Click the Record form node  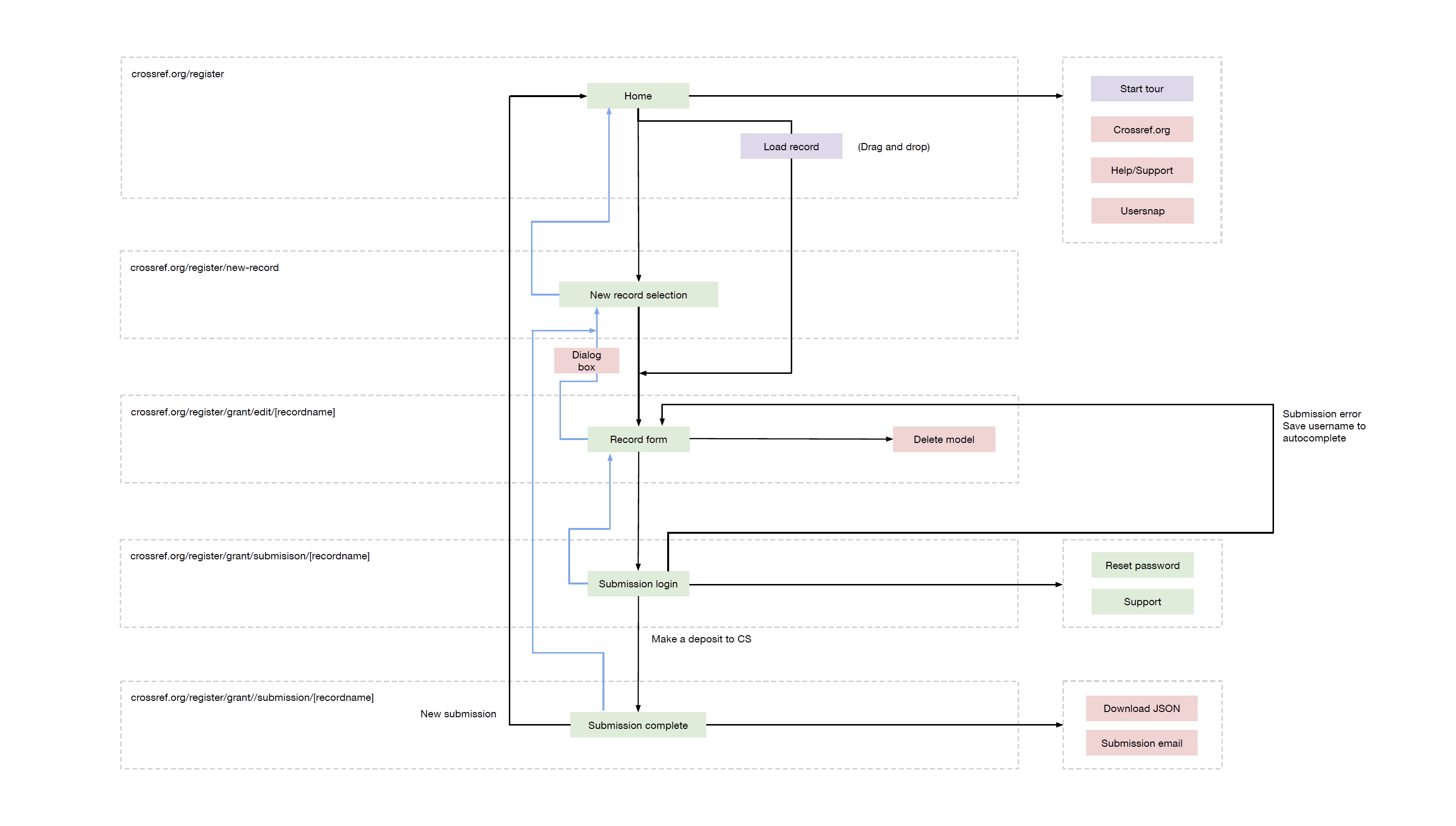click(x=638, y=439)
